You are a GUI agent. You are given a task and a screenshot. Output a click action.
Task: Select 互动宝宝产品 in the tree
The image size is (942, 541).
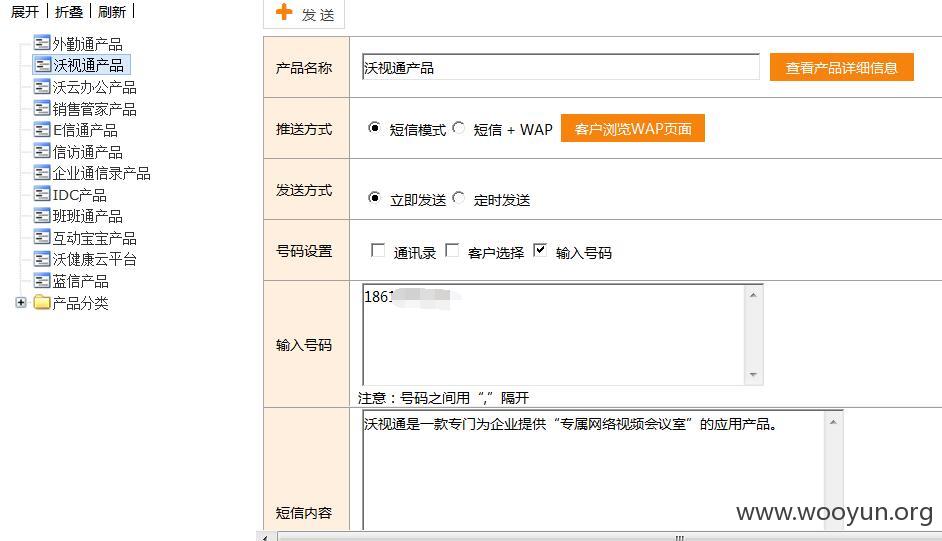[94, 238]
